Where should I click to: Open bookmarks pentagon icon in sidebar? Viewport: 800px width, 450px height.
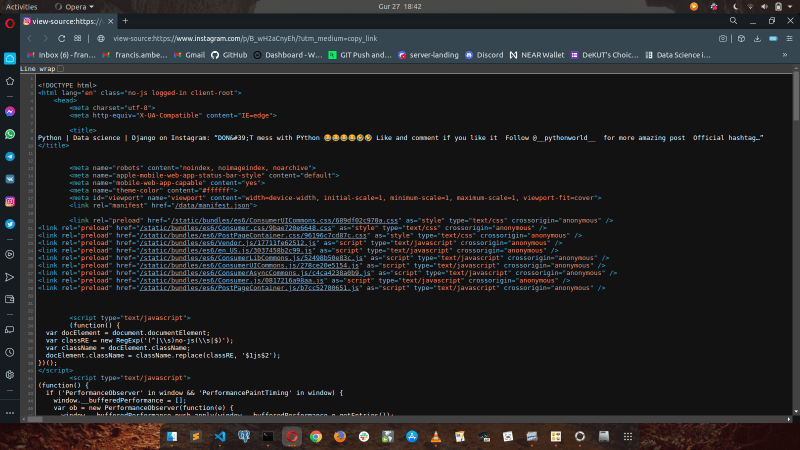point(10,81)
